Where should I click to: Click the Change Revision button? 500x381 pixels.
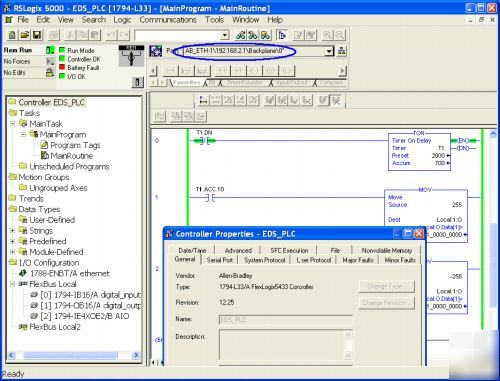pos(387,303)
